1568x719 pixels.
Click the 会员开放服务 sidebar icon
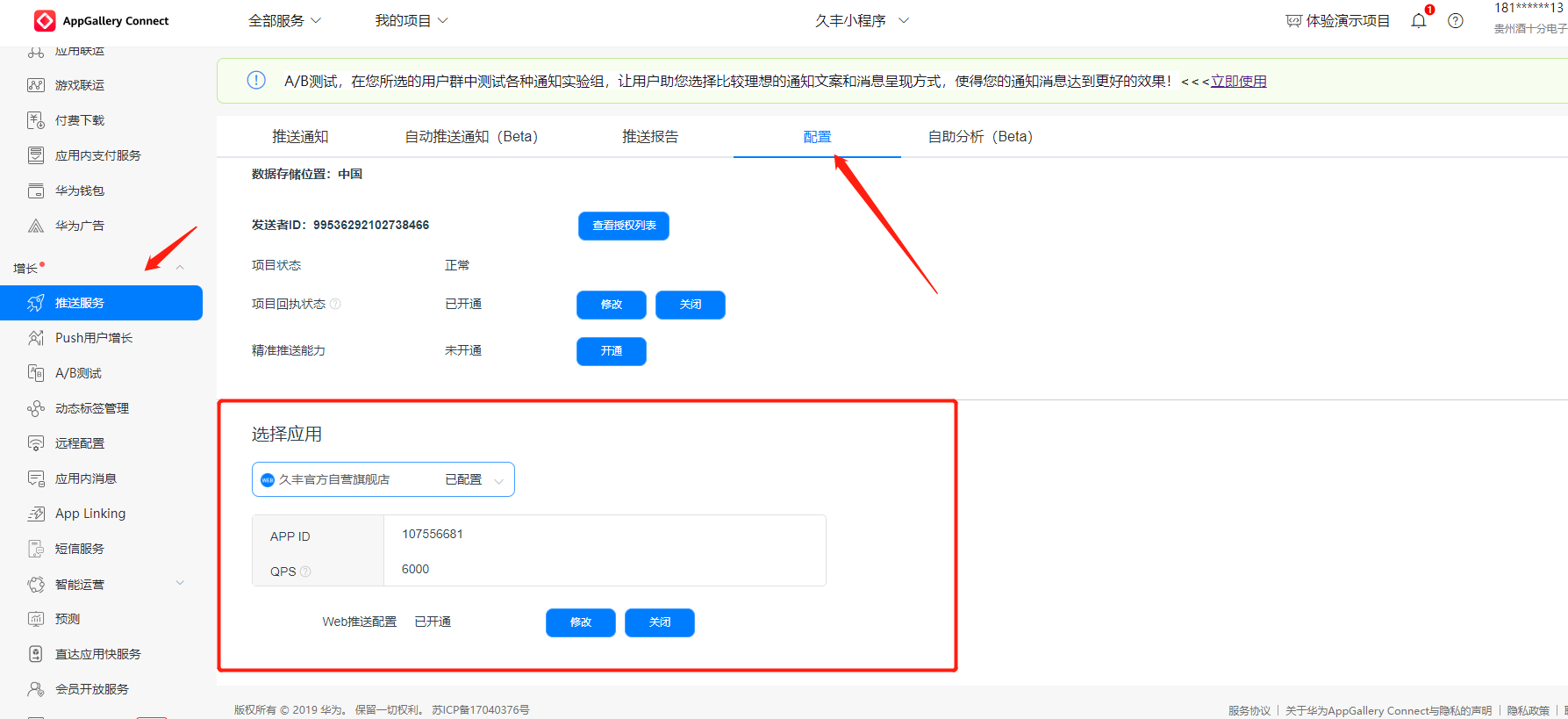pyautogui.click(x=36, y=689)
